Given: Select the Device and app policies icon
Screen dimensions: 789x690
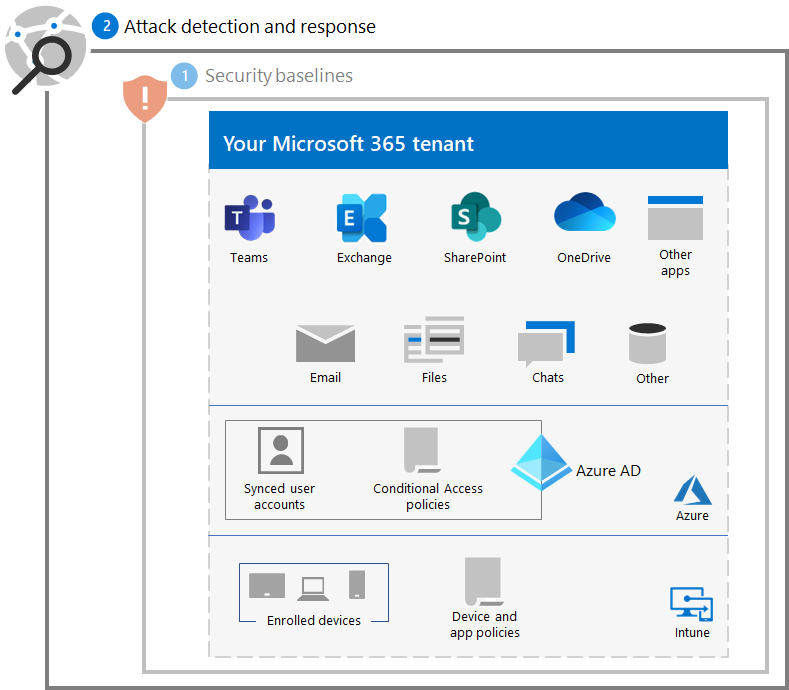Looking at the screenshot, I should click(482, 581).
